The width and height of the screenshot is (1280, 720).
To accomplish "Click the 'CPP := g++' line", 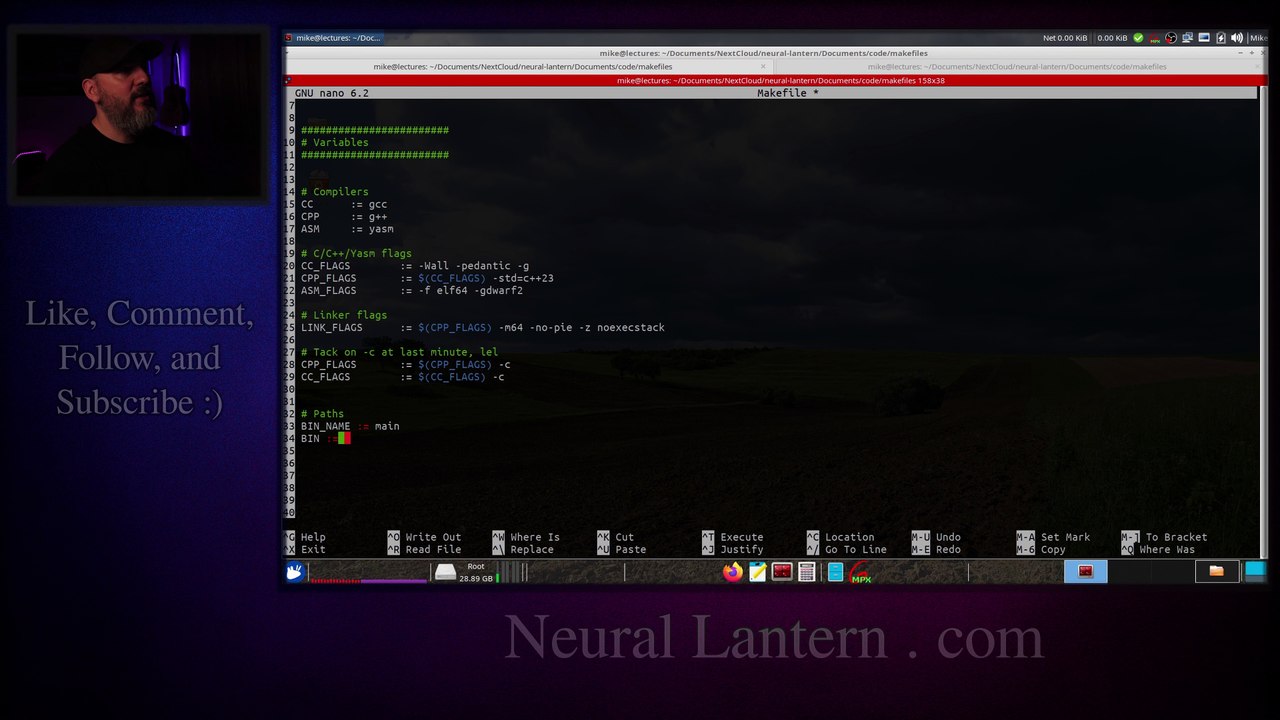I will click(344, 217).
